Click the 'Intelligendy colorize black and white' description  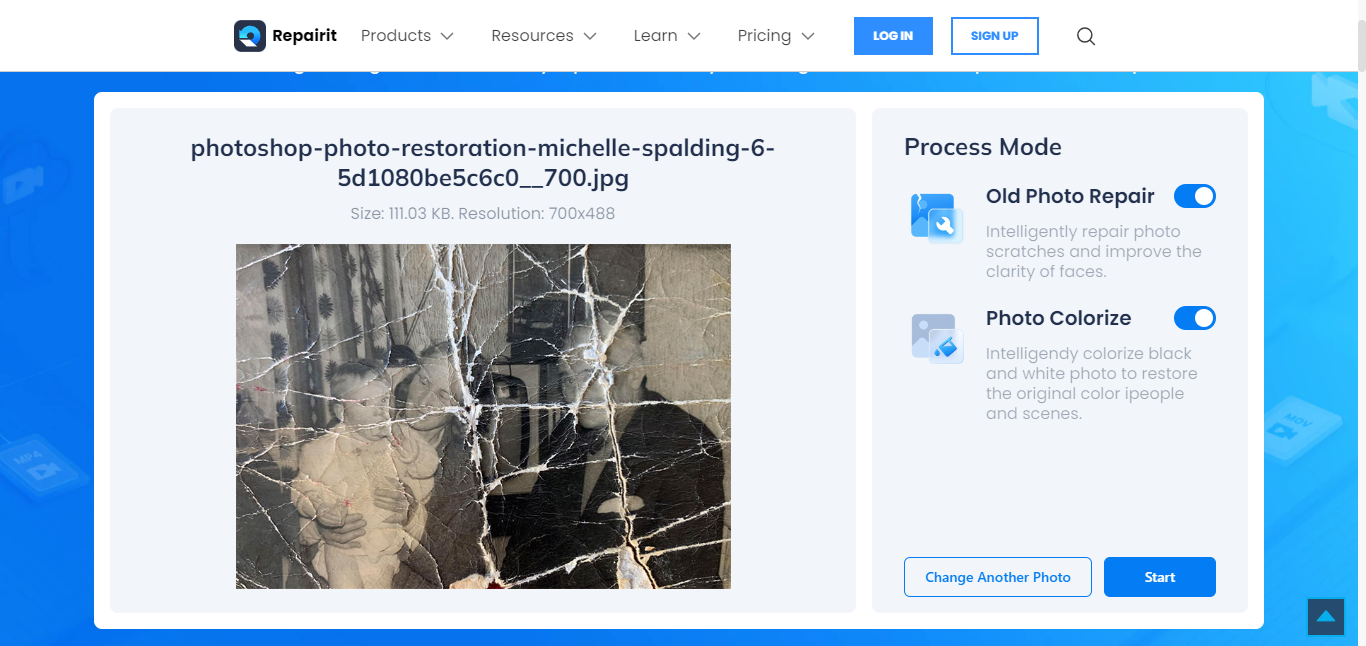coord(1091,384)
